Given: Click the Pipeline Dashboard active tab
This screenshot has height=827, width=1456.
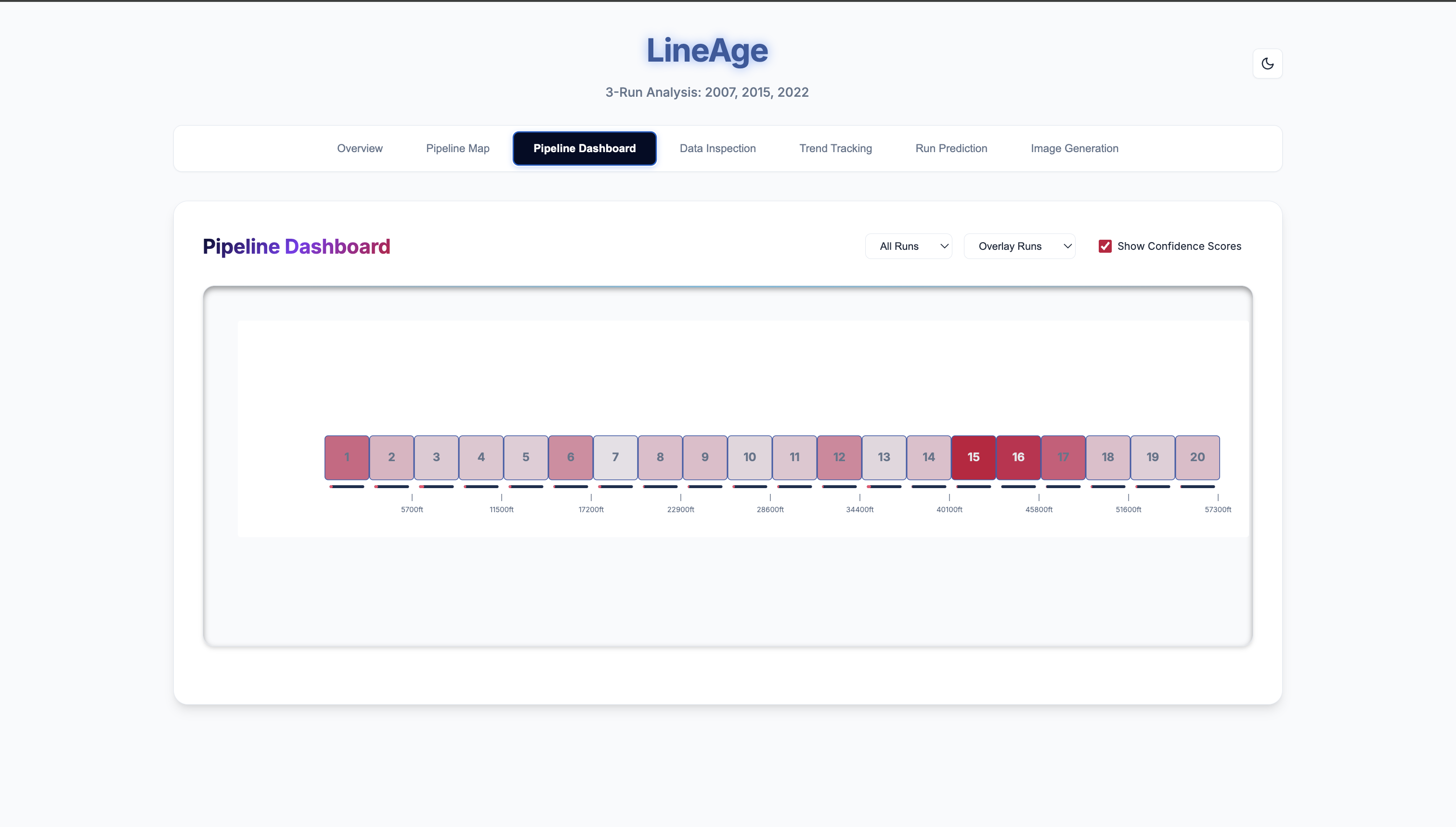Looking at the screenshot, I should [584, 148].
